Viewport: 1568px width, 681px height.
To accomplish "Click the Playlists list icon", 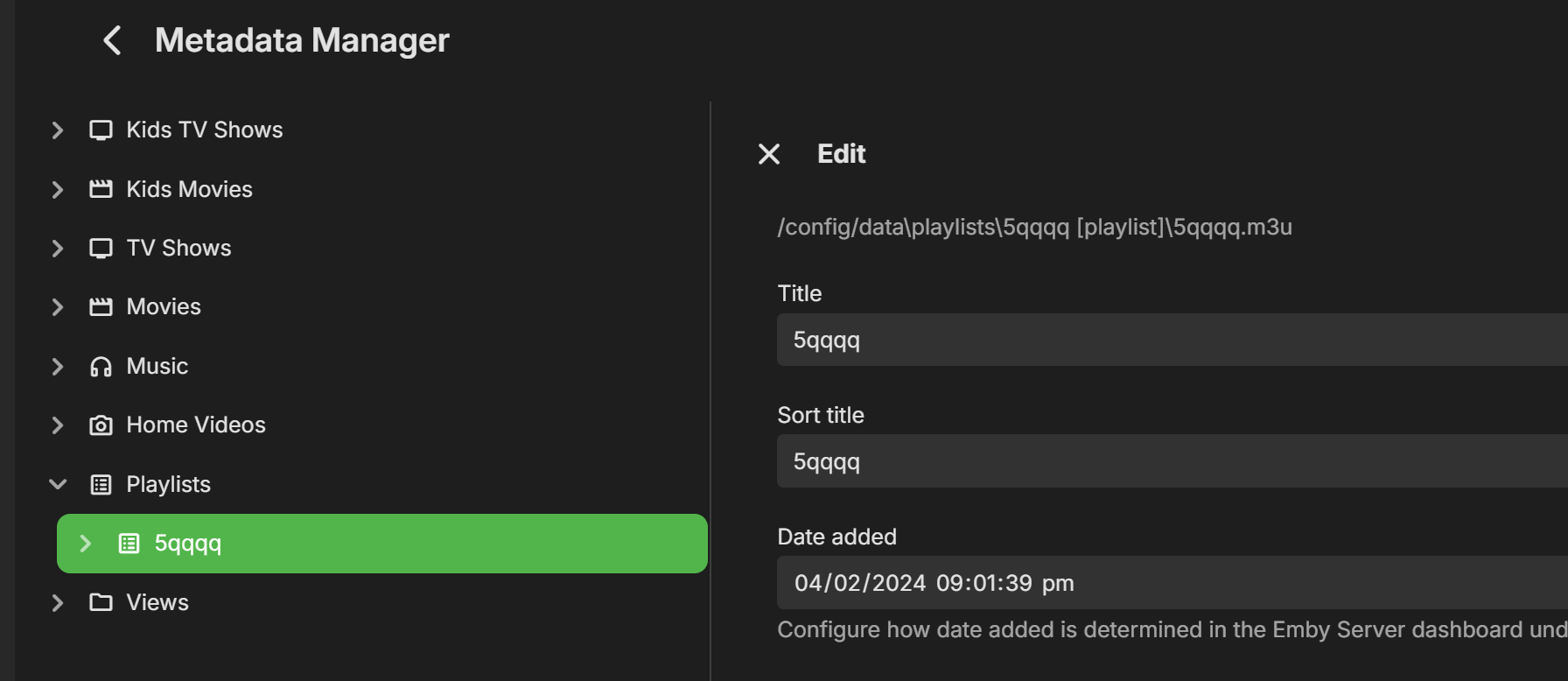I will pos(101,485).
